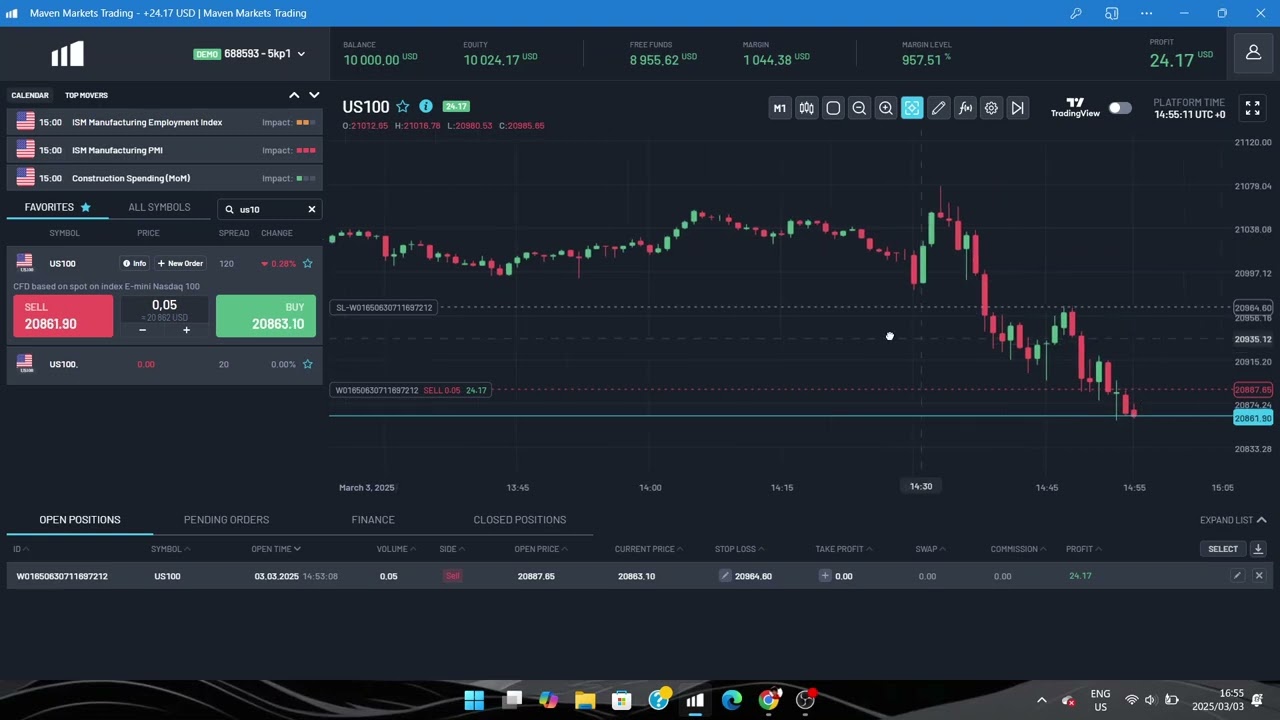This screenshot has height=720, width=1280.
Task: Open the Closed Positions tab
Action: [519, 519]
